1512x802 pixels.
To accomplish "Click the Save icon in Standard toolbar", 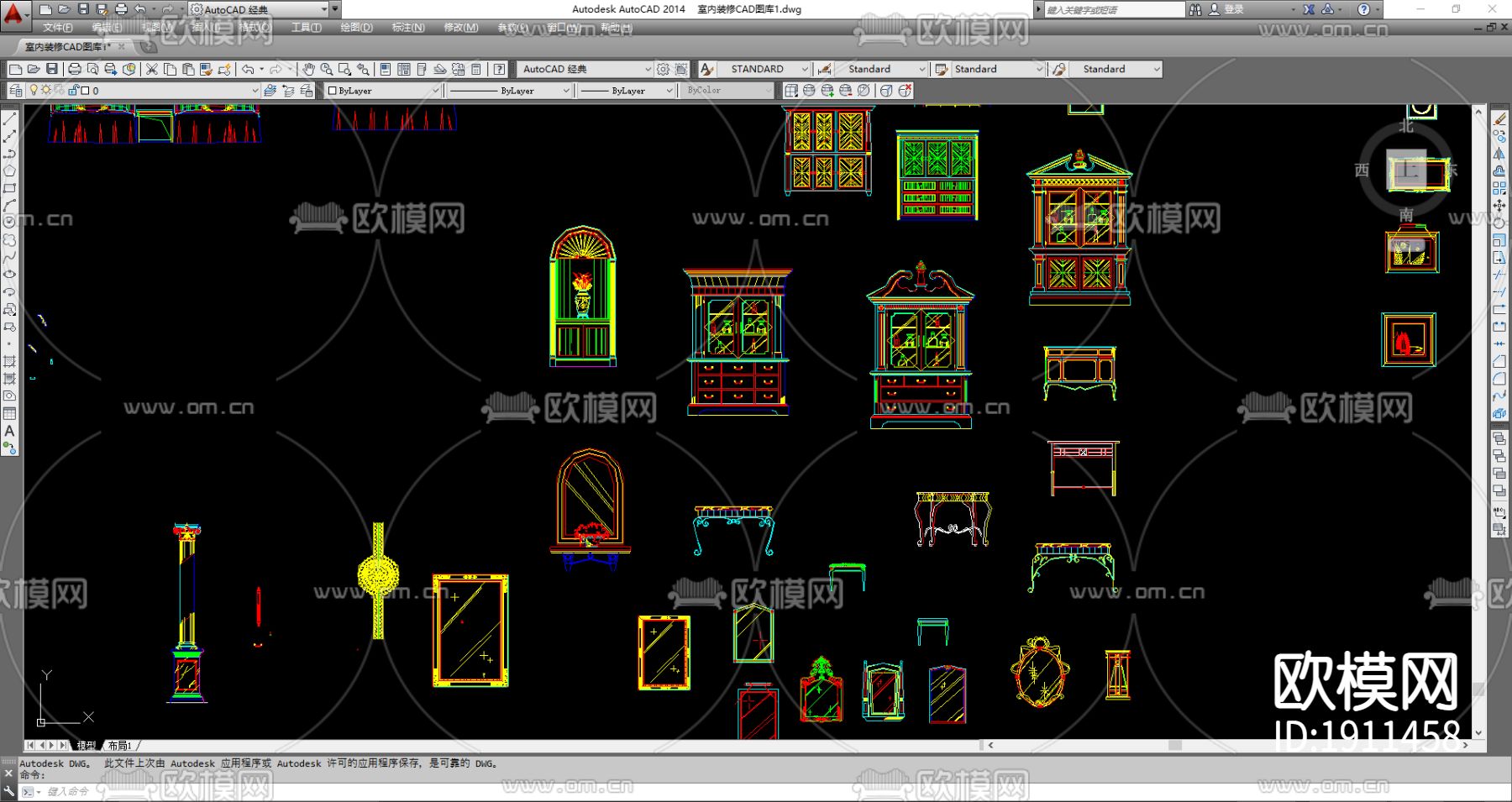I will click(x=52, y=69).
